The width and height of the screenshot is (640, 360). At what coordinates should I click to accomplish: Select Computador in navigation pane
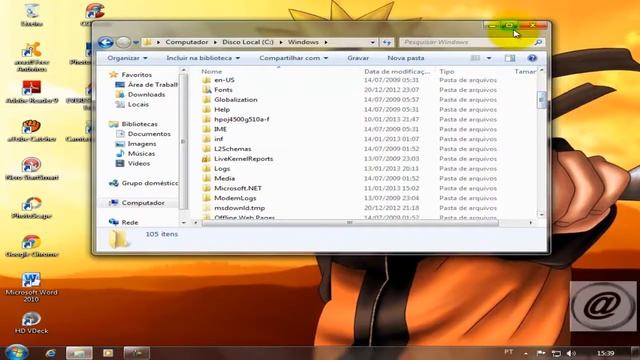coord(137,203)
